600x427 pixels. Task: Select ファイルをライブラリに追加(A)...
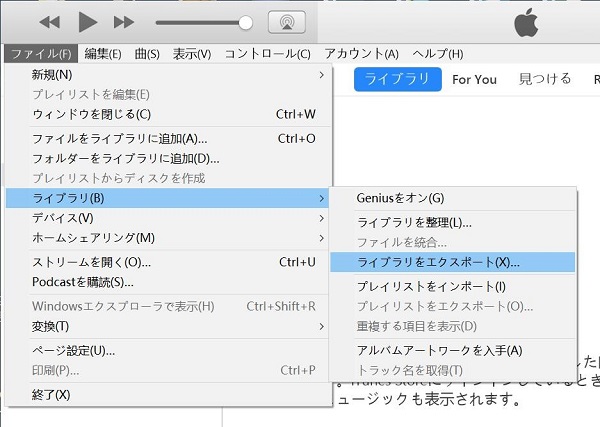point(167,139)
